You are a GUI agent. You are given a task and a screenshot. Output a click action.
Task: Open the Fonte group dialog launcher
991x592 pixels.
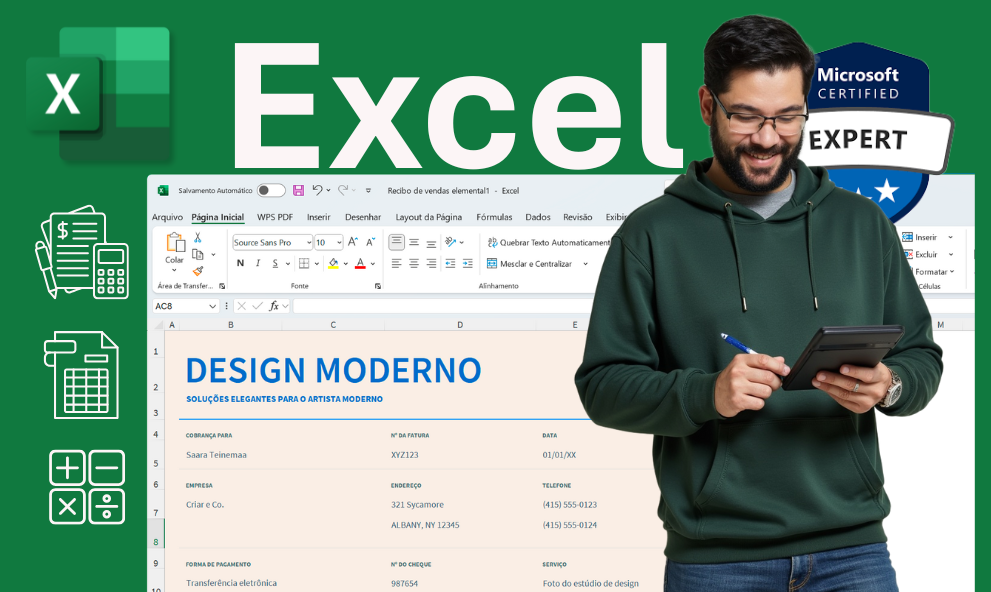tap(378, 286)
